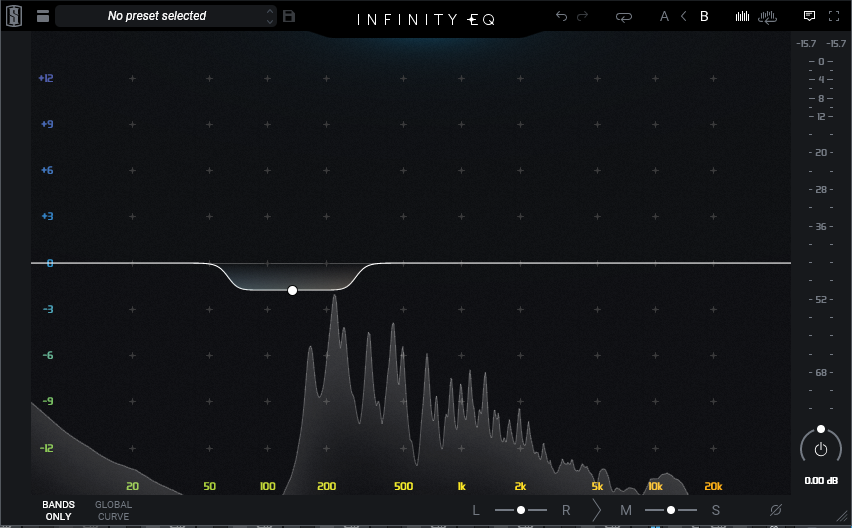This screenshot has width=852, height=528.
Task: Switch to the B setting
Action: click(x=704, y=16)
